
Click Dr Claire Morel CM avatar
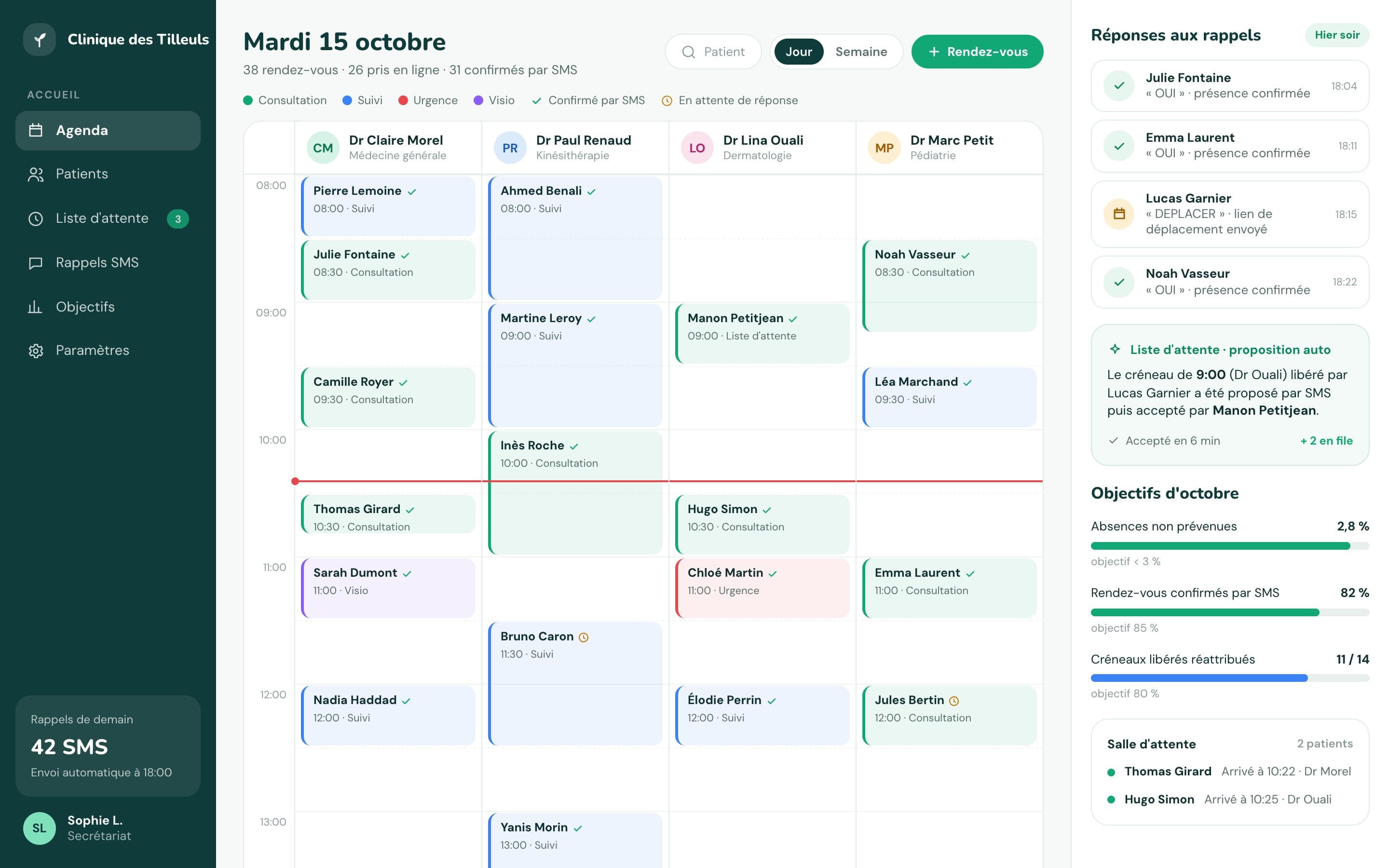(323, 148)
